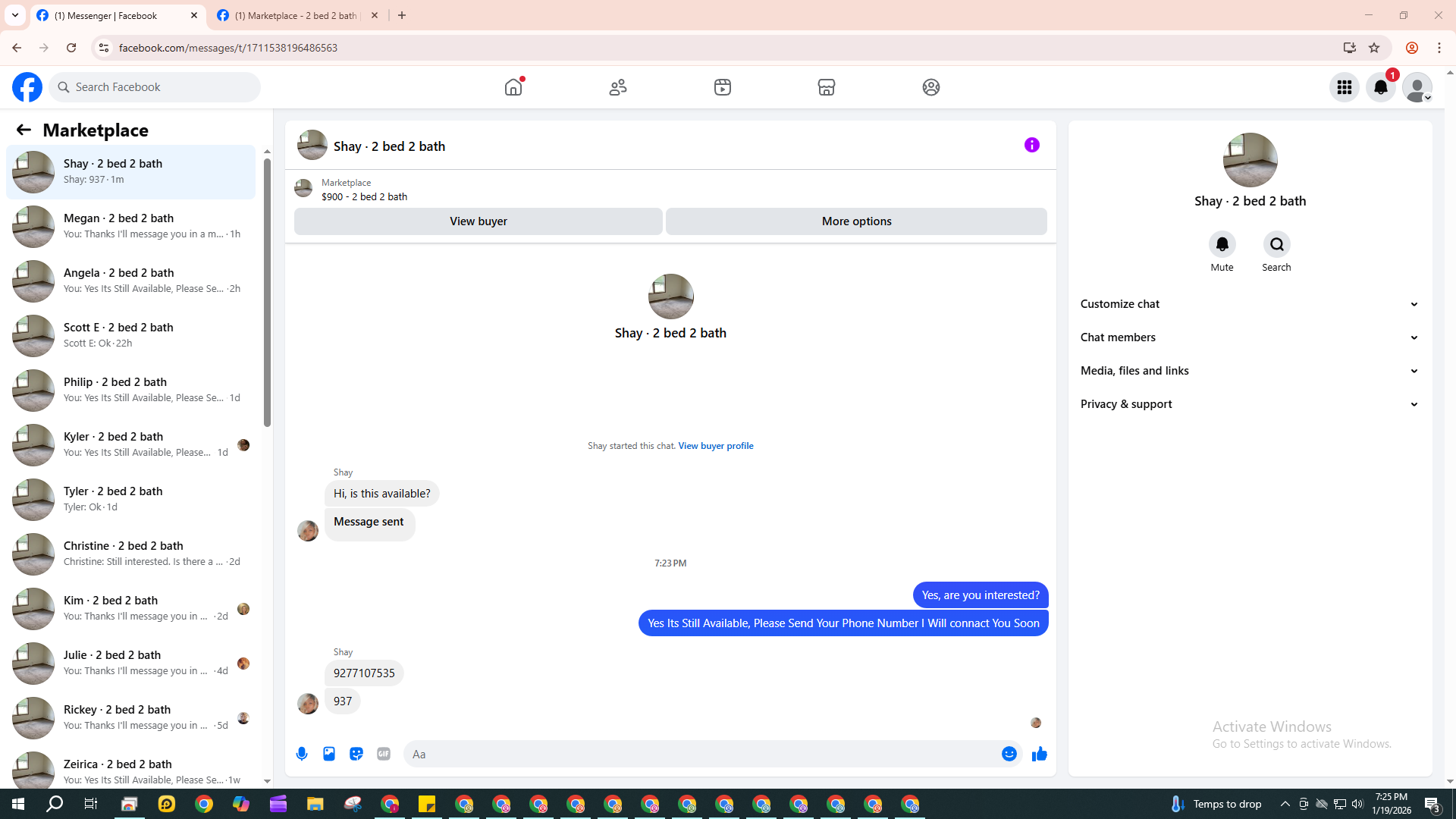Open the GIF picker icon
The height and width of the screenshot is (819, 1456).
tap(384, 754)
